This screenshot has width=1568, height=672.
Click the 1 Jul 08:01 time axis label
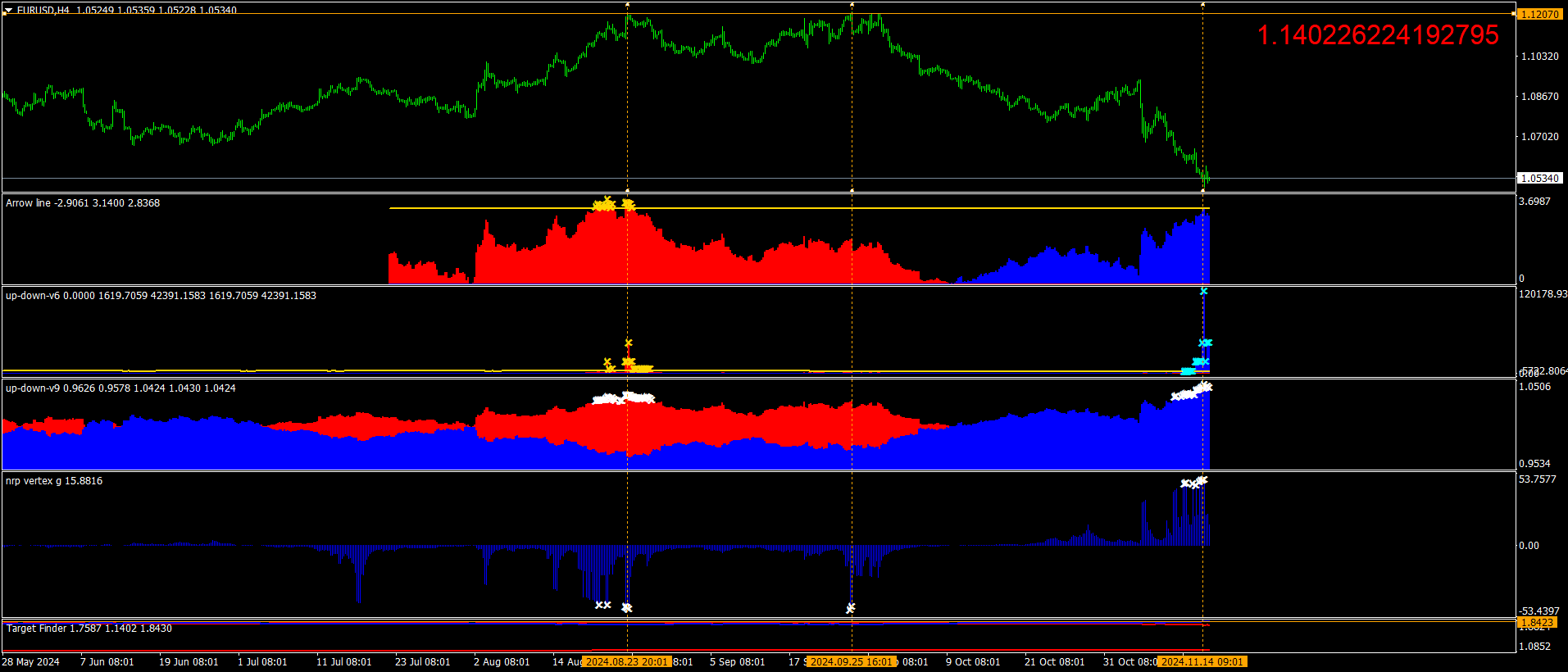262,661
